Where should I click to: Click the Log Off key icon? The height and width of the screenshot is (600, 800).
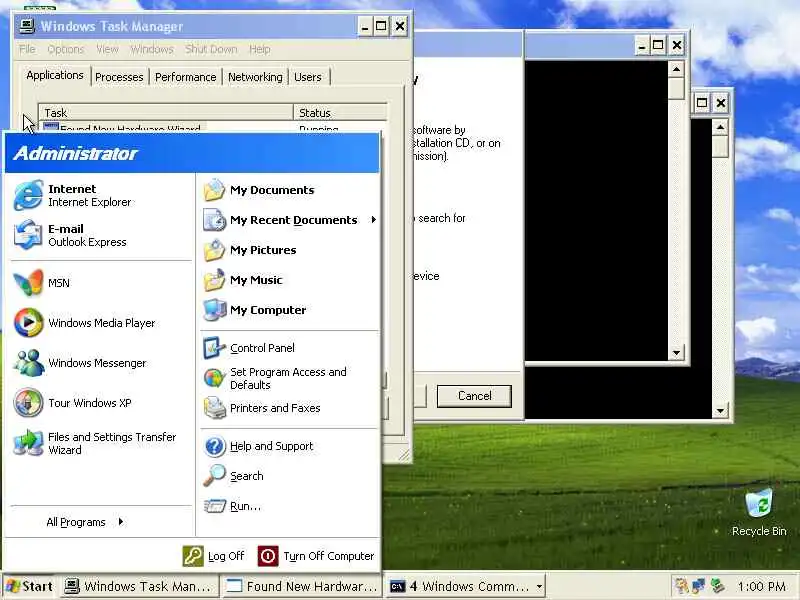193,556
